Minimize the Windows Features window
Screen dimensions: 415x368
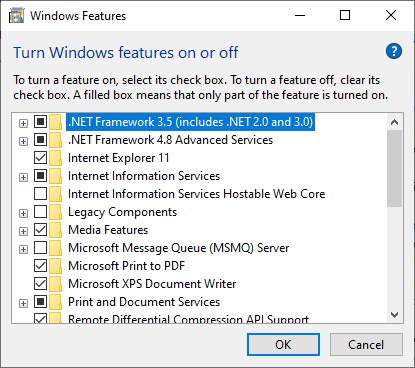(x=300, y=15)
